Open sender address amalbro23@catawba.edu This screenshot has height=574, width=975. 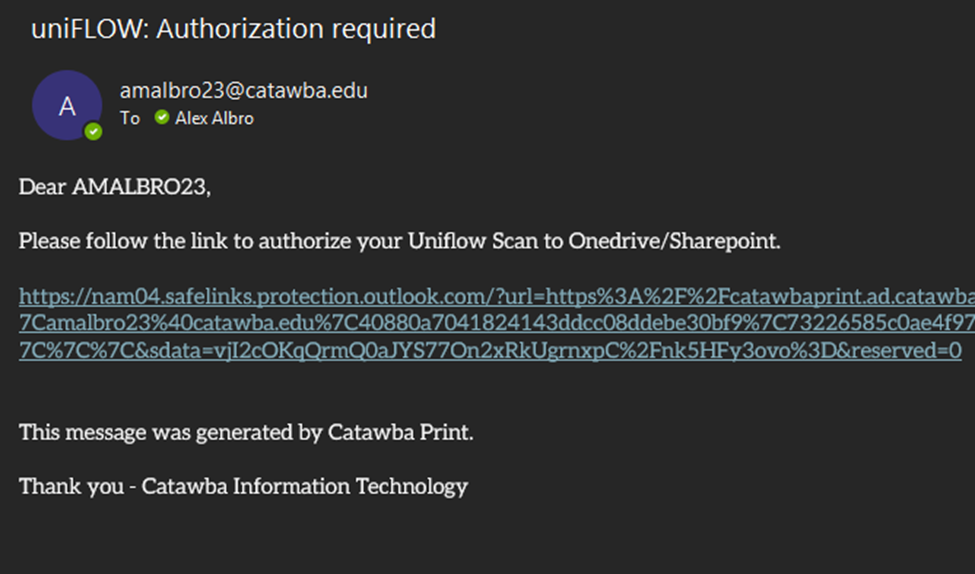[244, 91]
